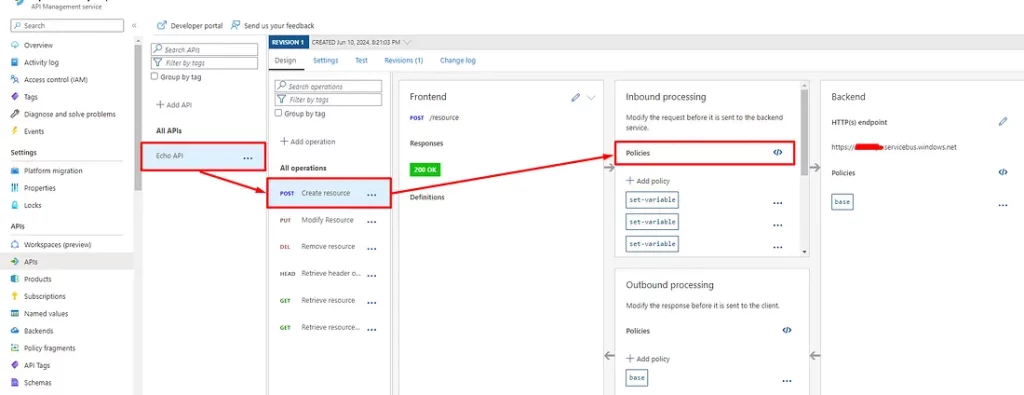Open API Tags in sidebar
Screen dimensions: 1024x395
(x=37, y=366)
